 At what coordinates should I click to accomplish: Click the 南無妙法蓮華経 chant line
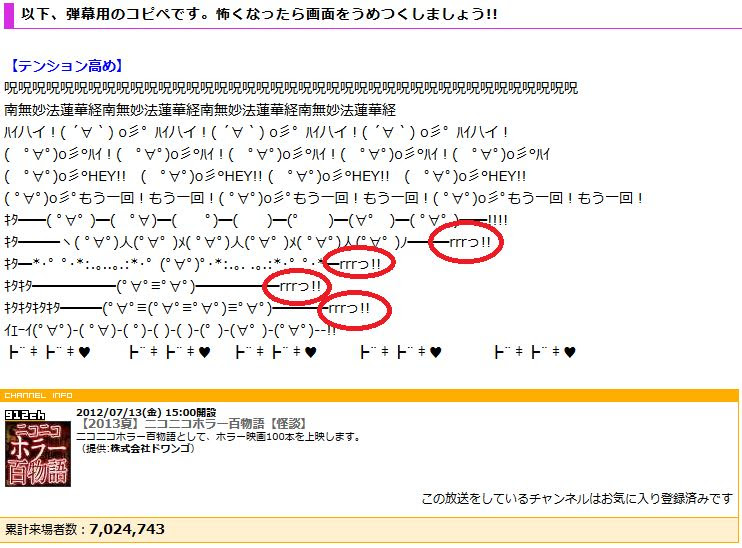tap(200, 110)
